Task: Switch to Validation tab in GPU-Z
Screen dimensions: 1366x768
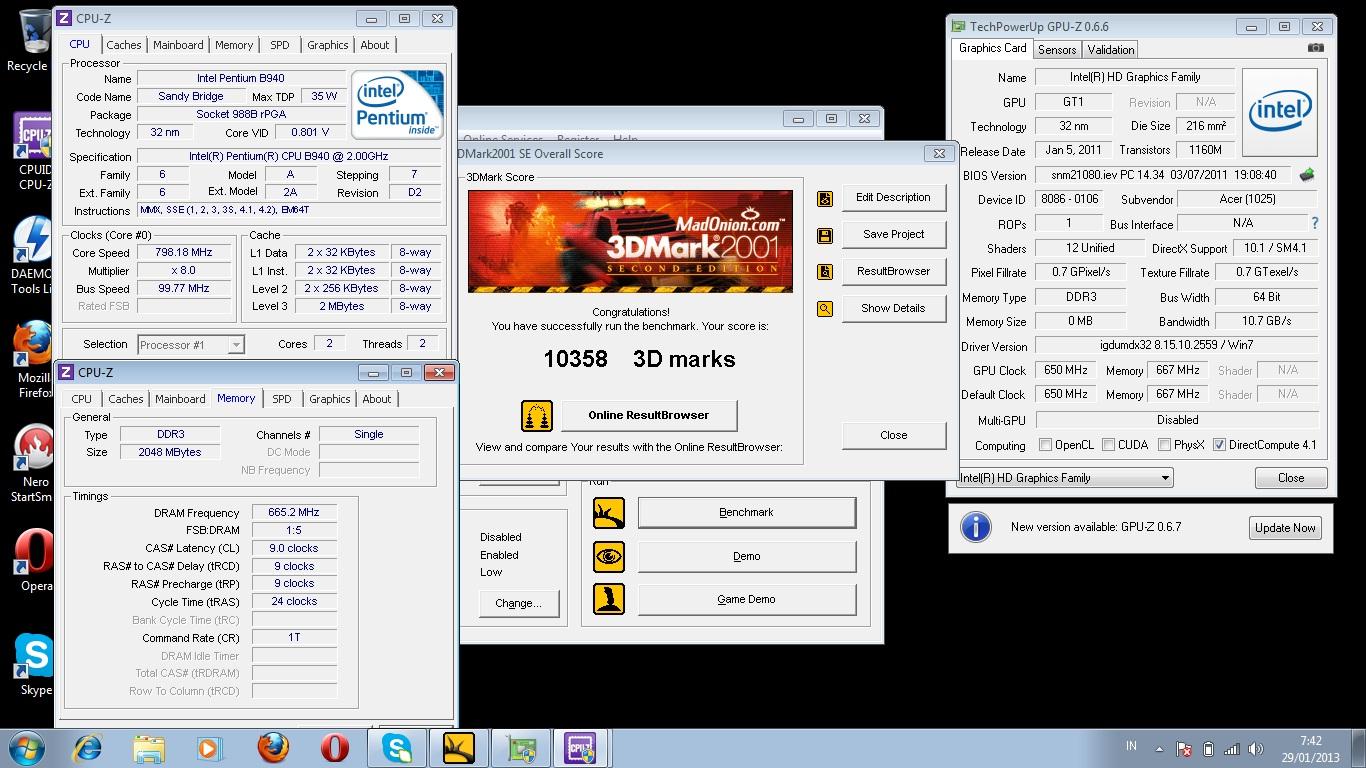Action: 1111,50
